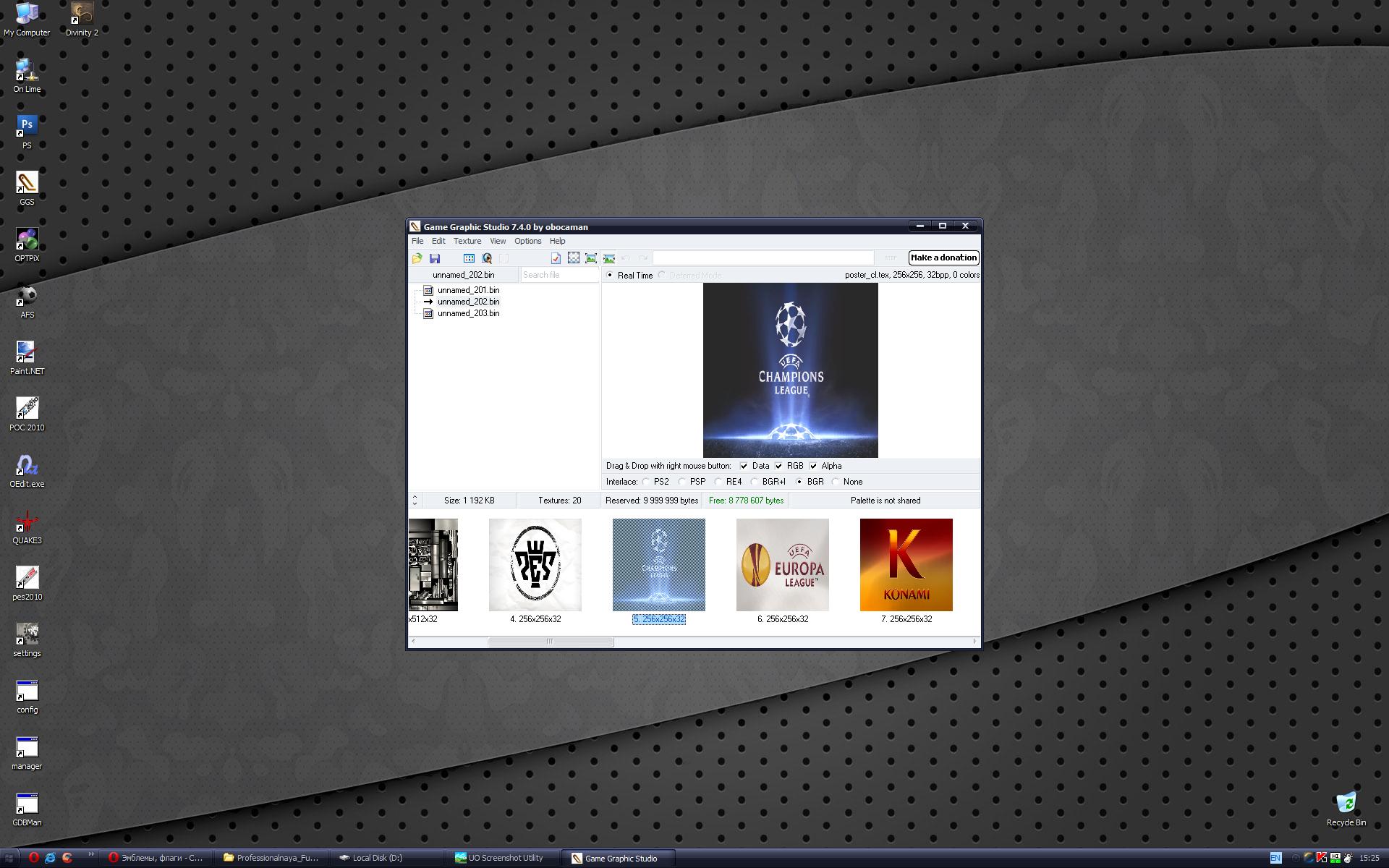
Task: Select BGR+I interlace option
Action: [755, 482]
